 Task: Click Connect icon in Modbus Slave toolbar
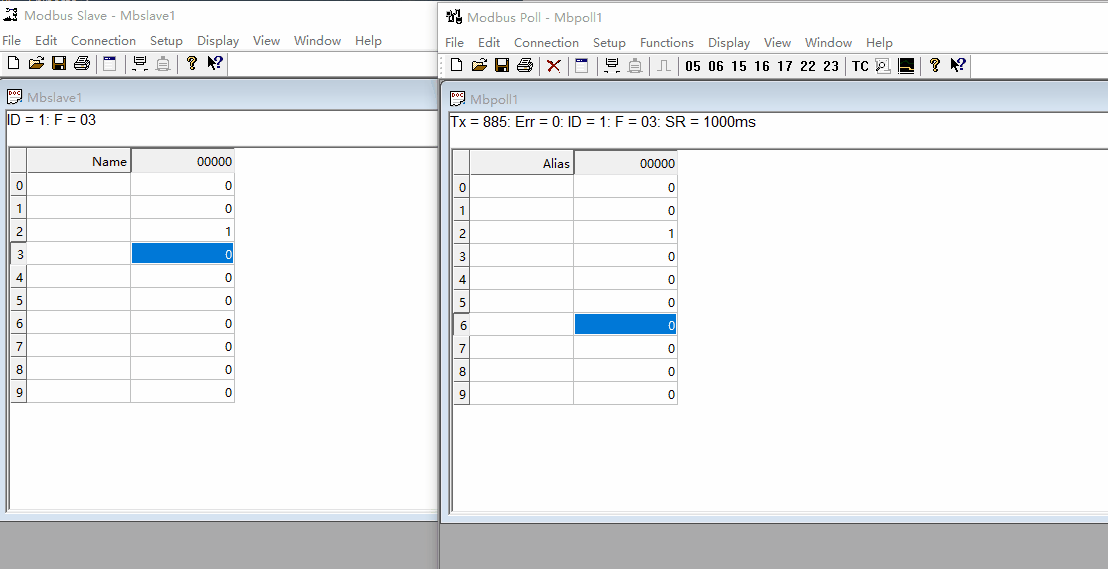pos(140,64)
